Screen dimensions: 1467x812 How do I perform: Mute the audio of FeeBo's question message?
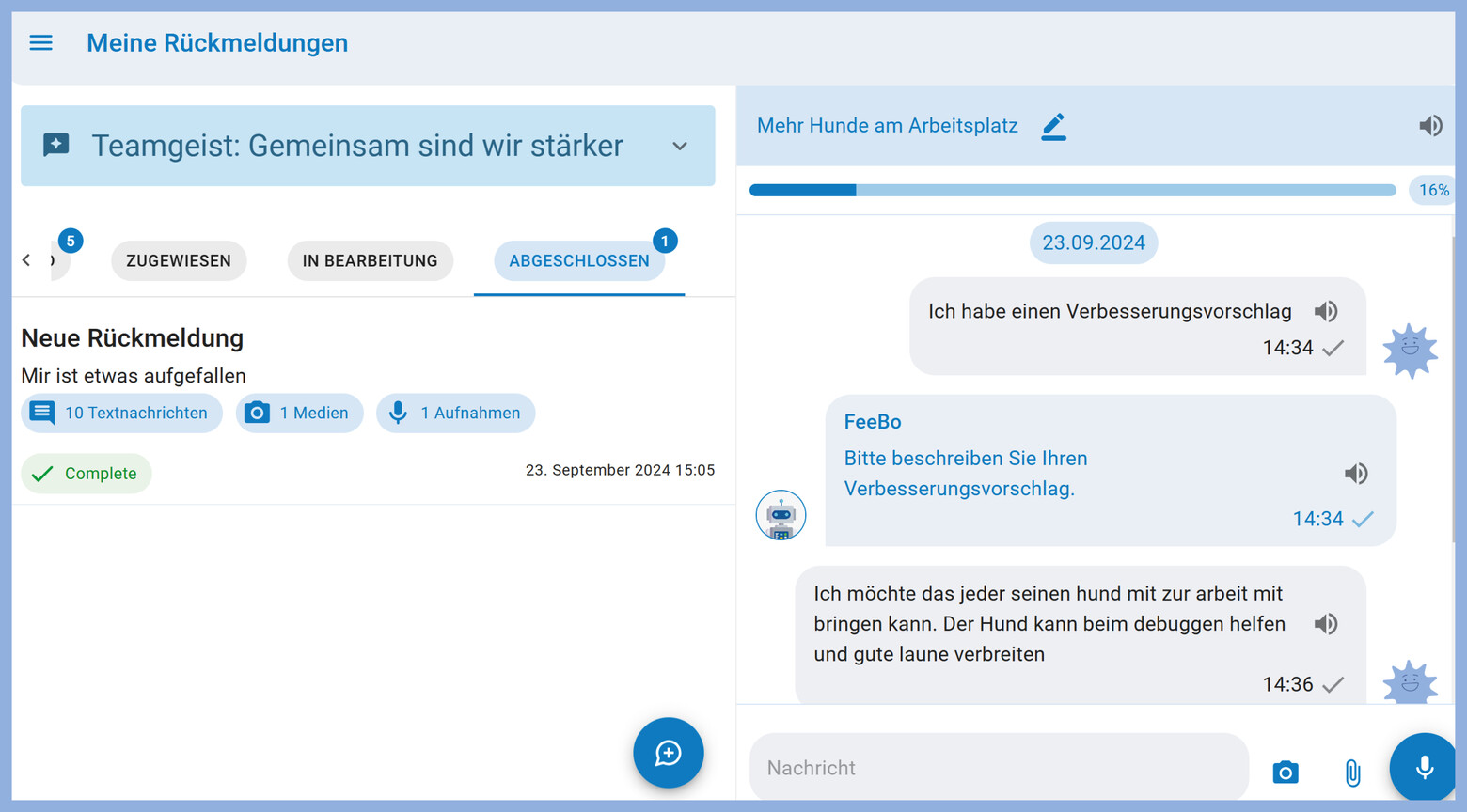[x=1356, y=474]
